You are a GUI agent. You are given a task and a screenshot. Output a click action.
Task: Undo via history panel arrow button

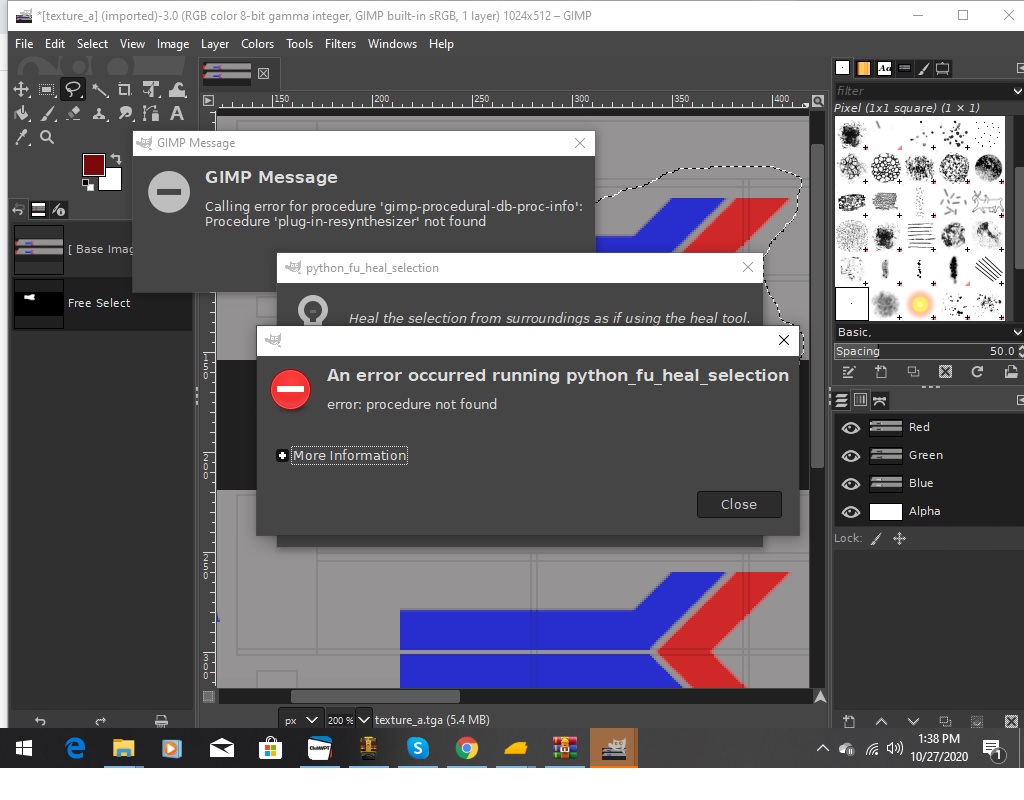point(40,721)
